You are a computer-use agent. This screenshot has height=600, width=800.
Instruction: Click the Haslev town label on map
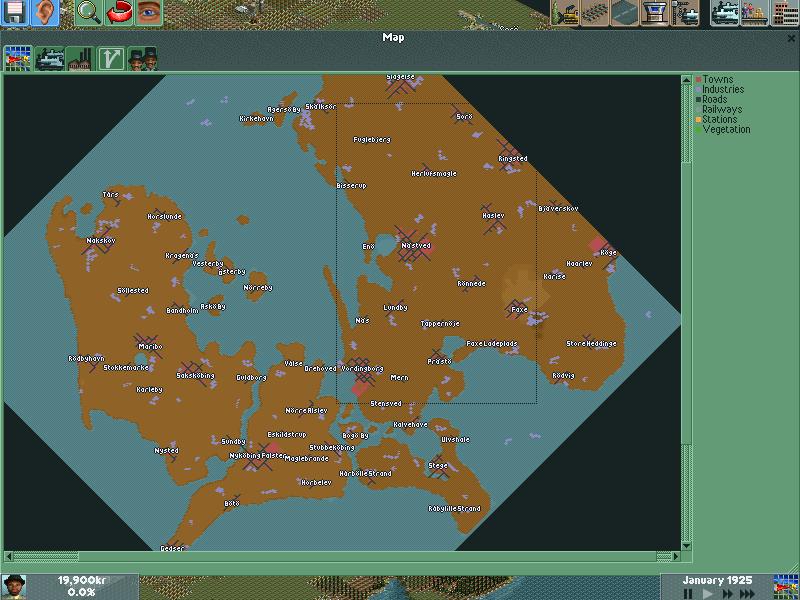tap(493, 216)
